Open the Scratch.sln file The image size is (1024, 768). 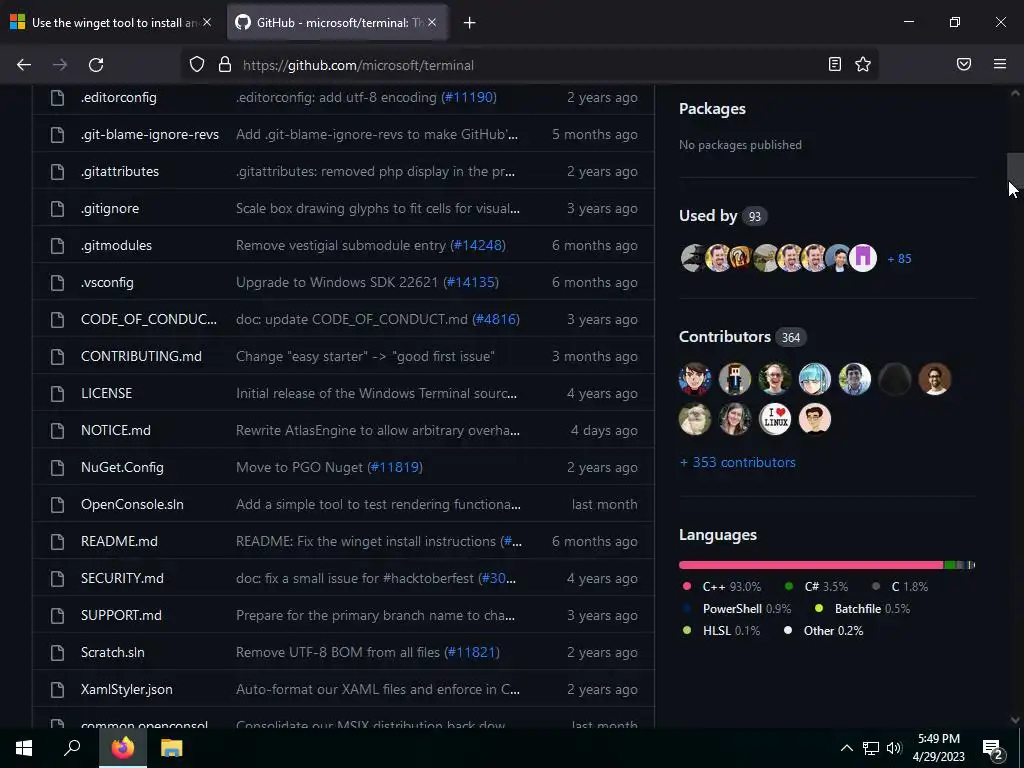pyautogui.click(x=112, y=652)
